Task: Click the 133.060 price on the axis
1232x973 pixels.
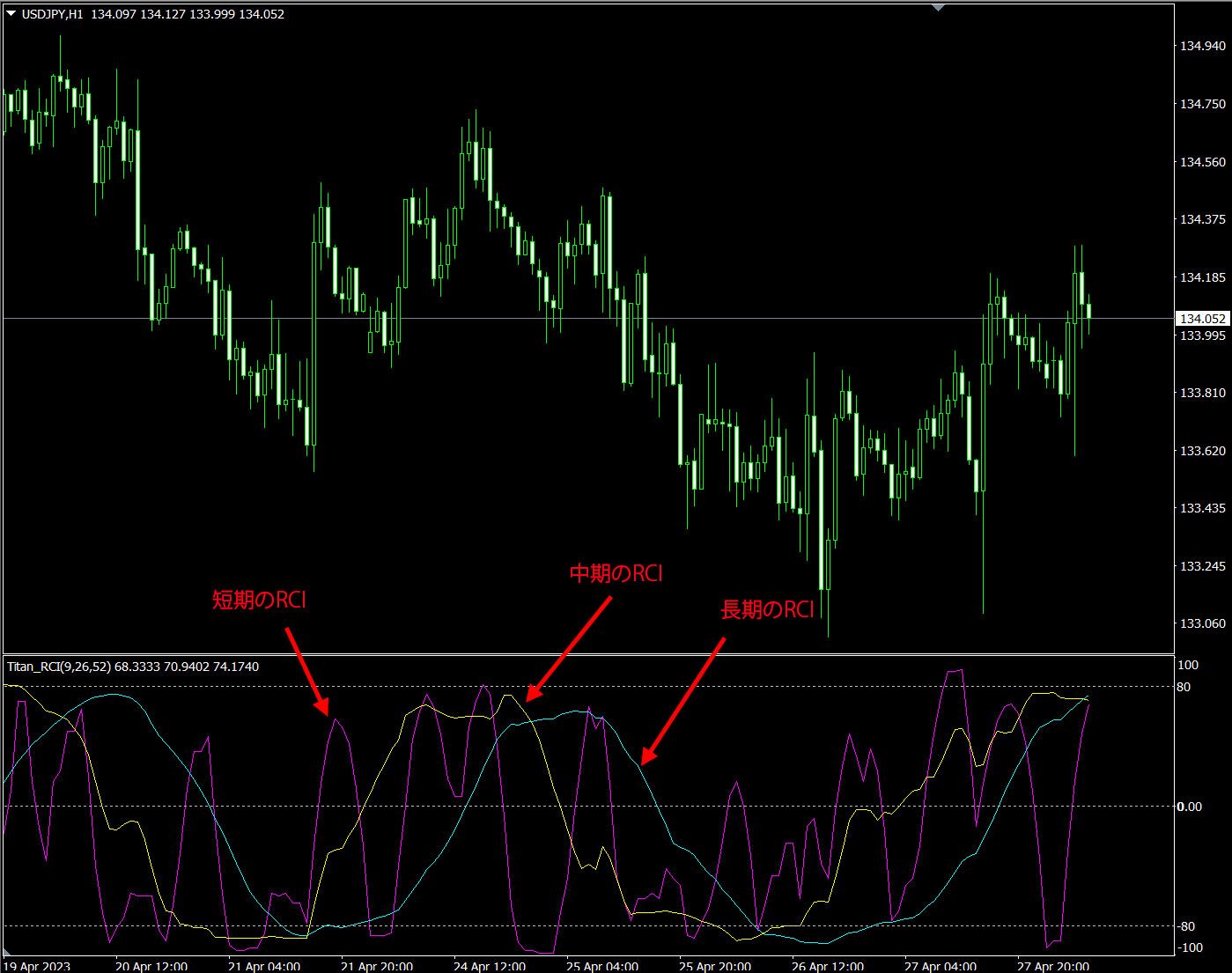Action: 1202,623
